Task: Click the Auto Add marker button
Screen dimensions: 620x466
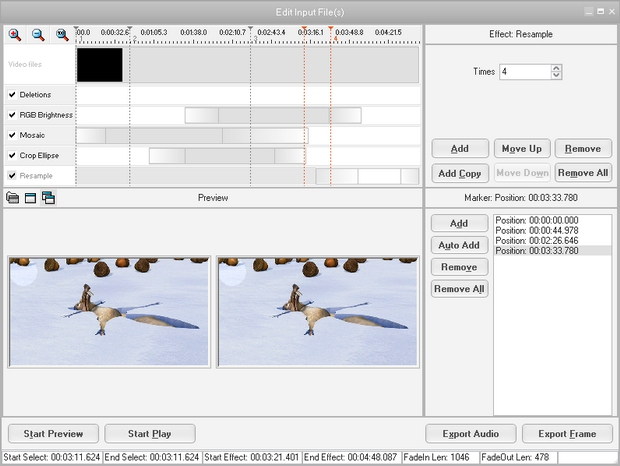Action: pos(459,245)
